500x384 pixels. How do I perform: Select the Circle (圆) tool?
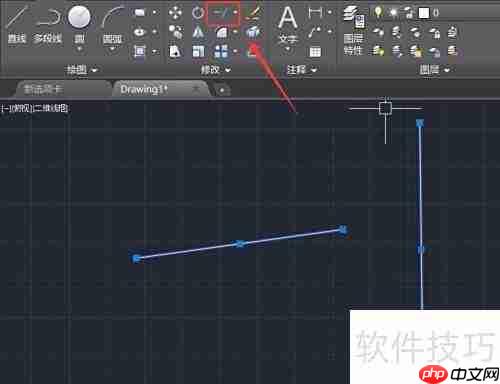click(x=79, y=23)
